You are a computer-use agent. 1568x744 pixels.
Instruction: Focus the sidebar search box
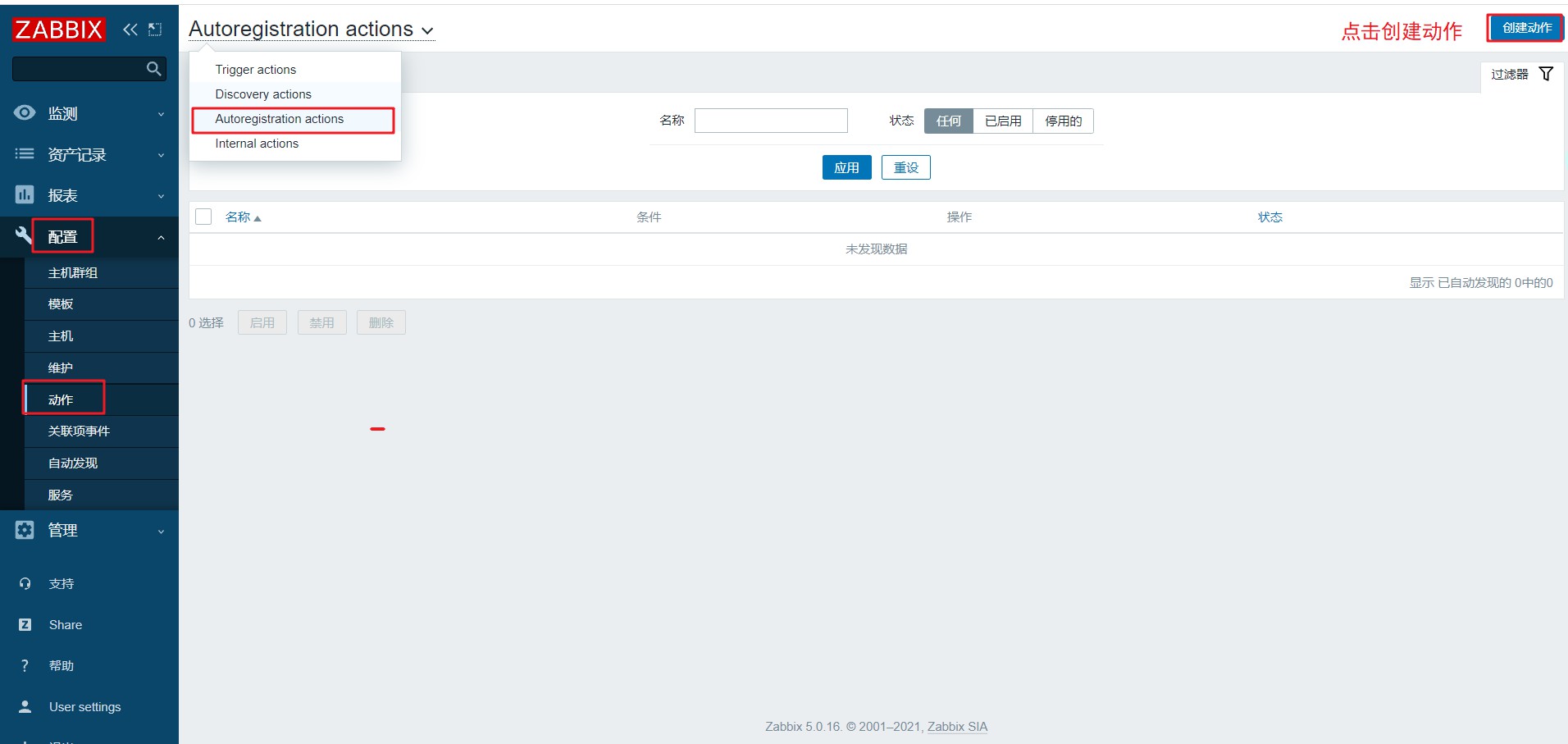tap(89, 69)
